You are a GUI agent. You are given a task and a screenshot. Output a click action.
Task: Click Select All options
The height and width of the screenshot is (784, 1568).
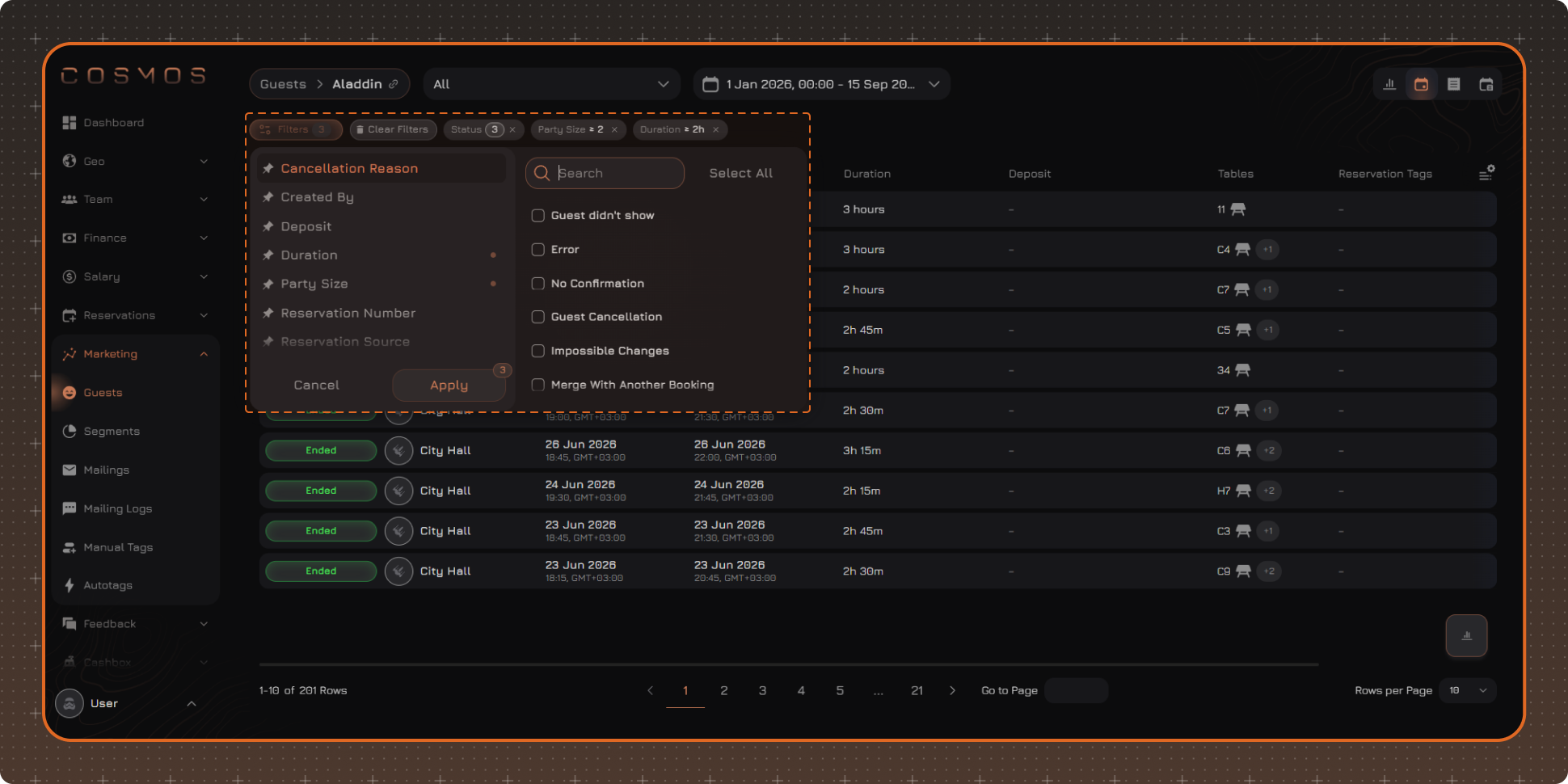pyautogui.click(x=741, y=173)
